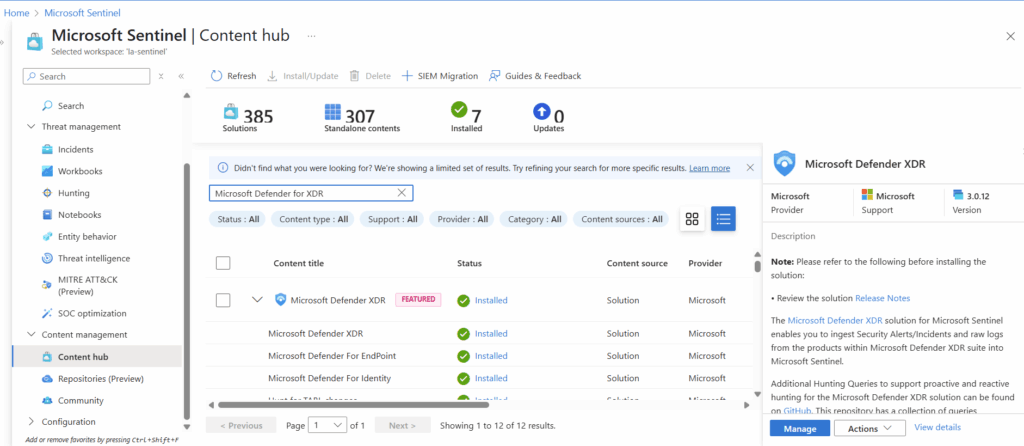1024x446 pixels.
Task: Open the Learn more link
Action: 709,168
